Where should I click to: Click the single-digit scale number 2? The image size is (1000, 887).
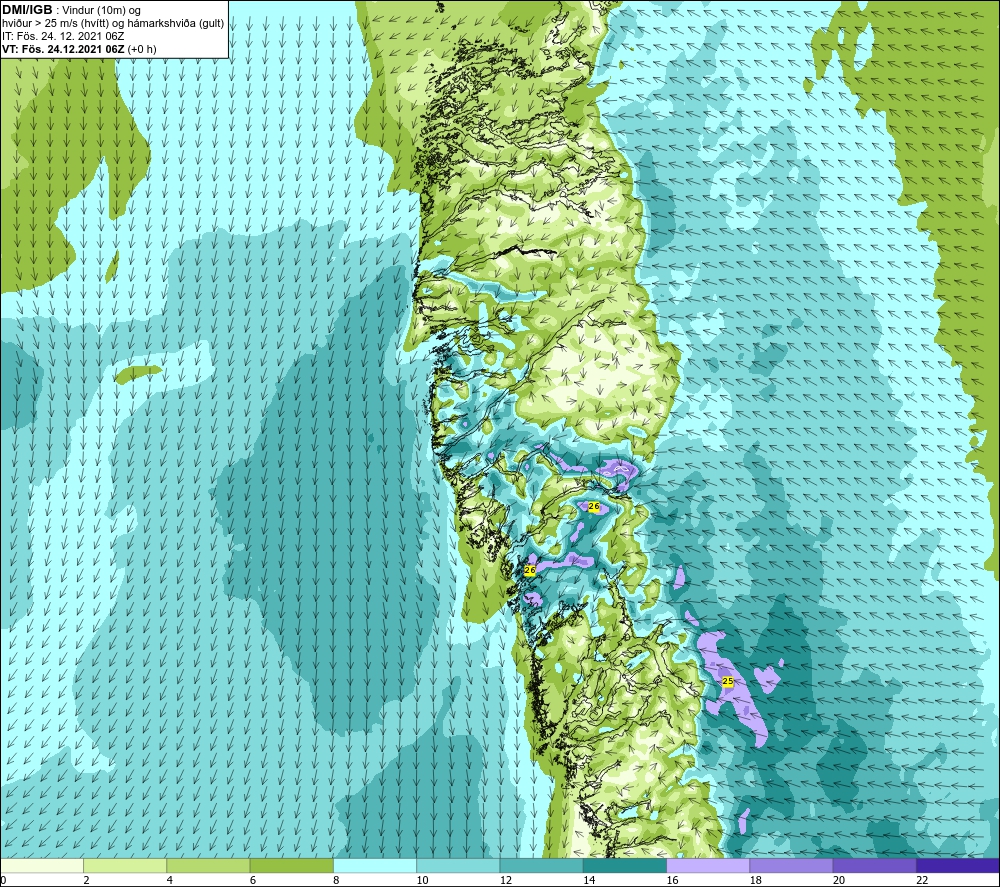pos(86,881)
